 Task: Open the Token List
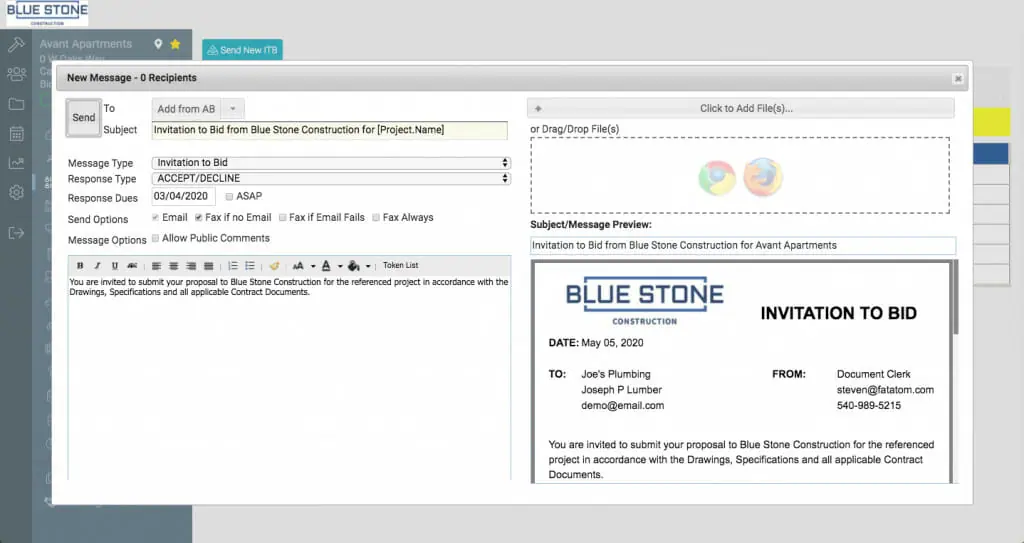pyautogui.click(x=400, y=265)
